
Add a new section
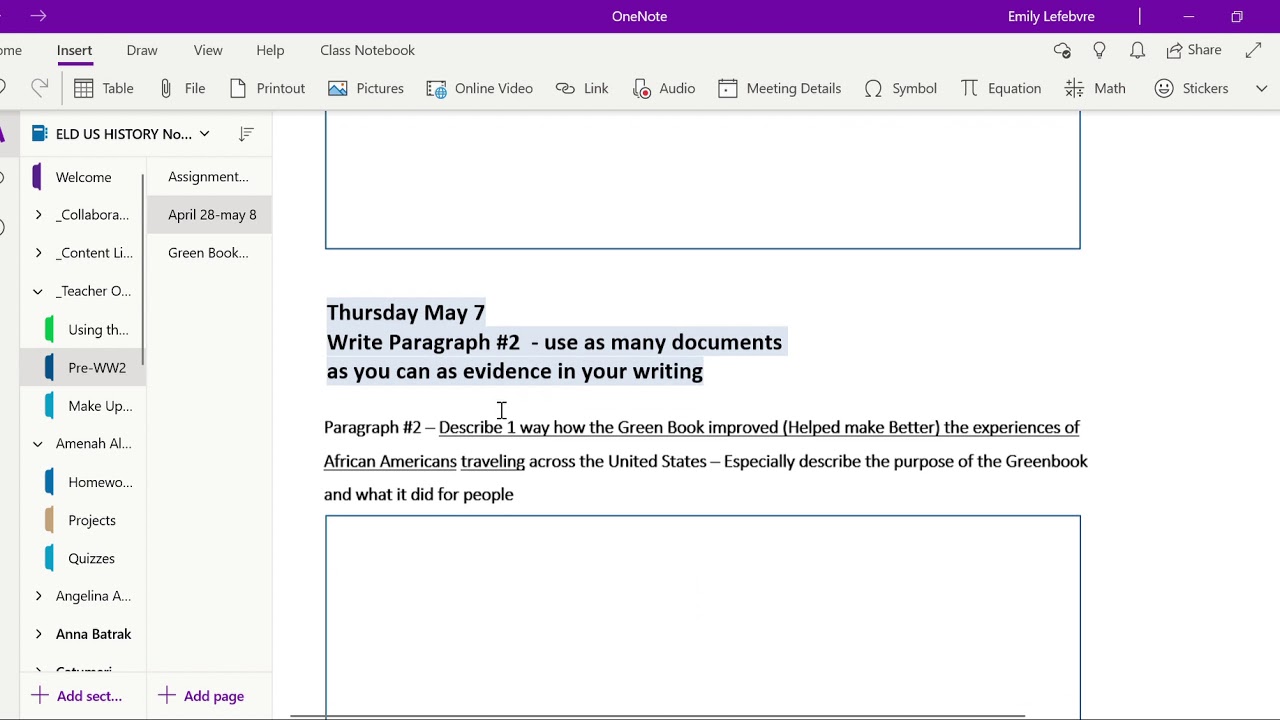click(77, 696)
